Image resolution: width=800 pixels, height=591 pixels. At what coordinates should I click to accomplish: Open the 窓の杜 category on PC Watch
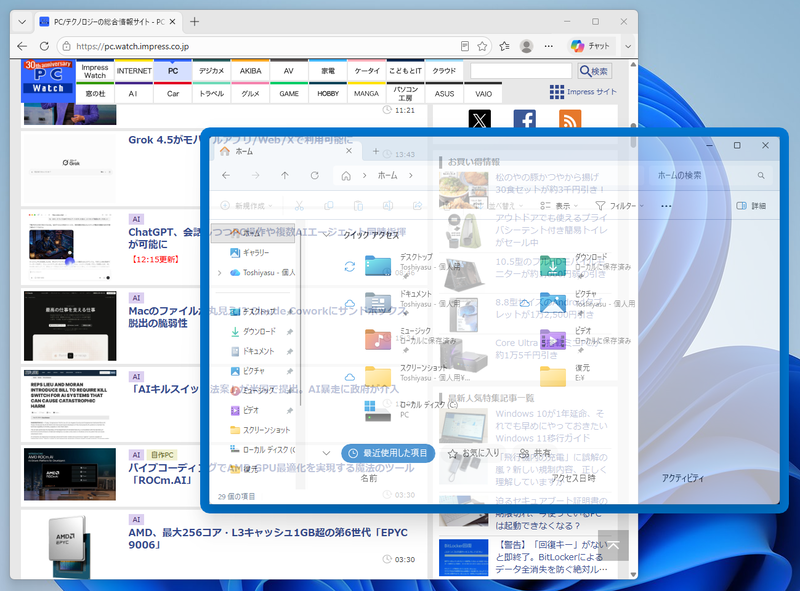95,93
